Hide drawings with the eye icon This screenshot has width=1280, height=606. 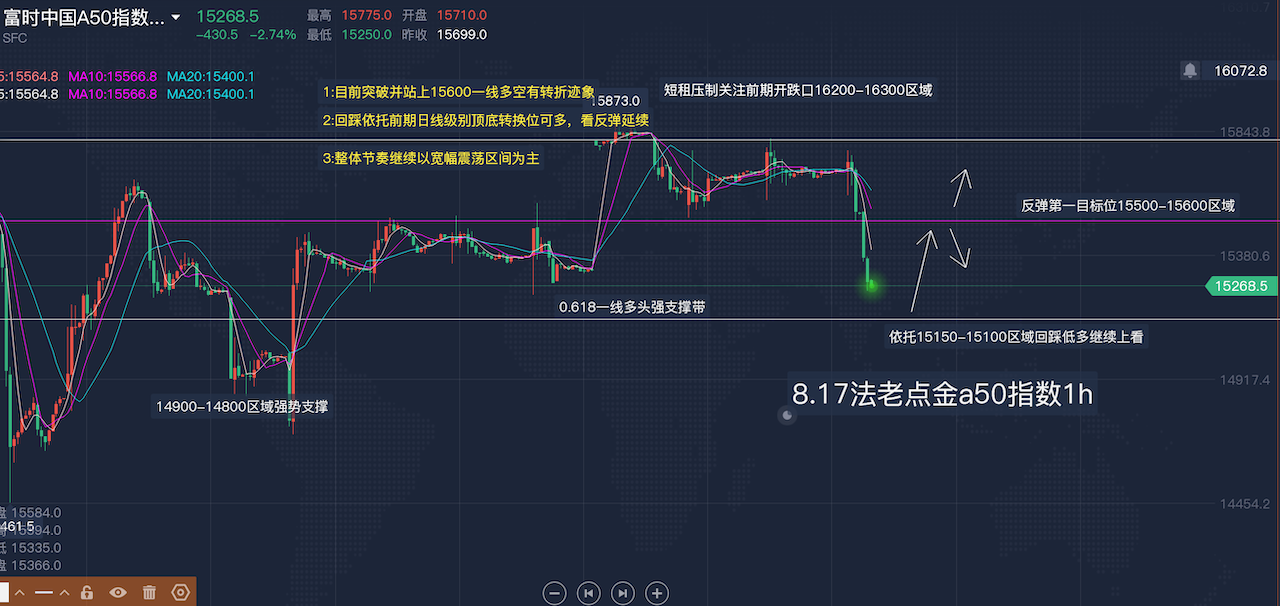tap(118, 592)
